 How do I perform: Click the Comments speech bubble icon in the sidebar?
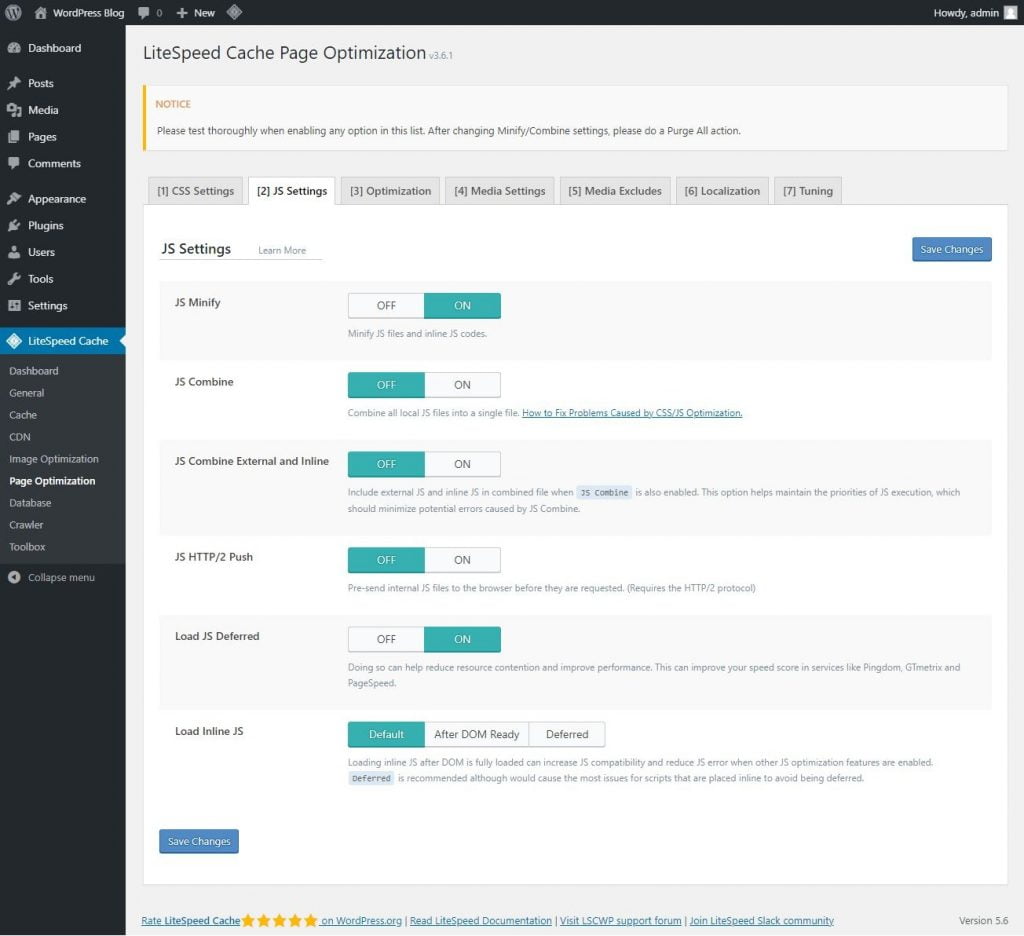tap(14, 163)
